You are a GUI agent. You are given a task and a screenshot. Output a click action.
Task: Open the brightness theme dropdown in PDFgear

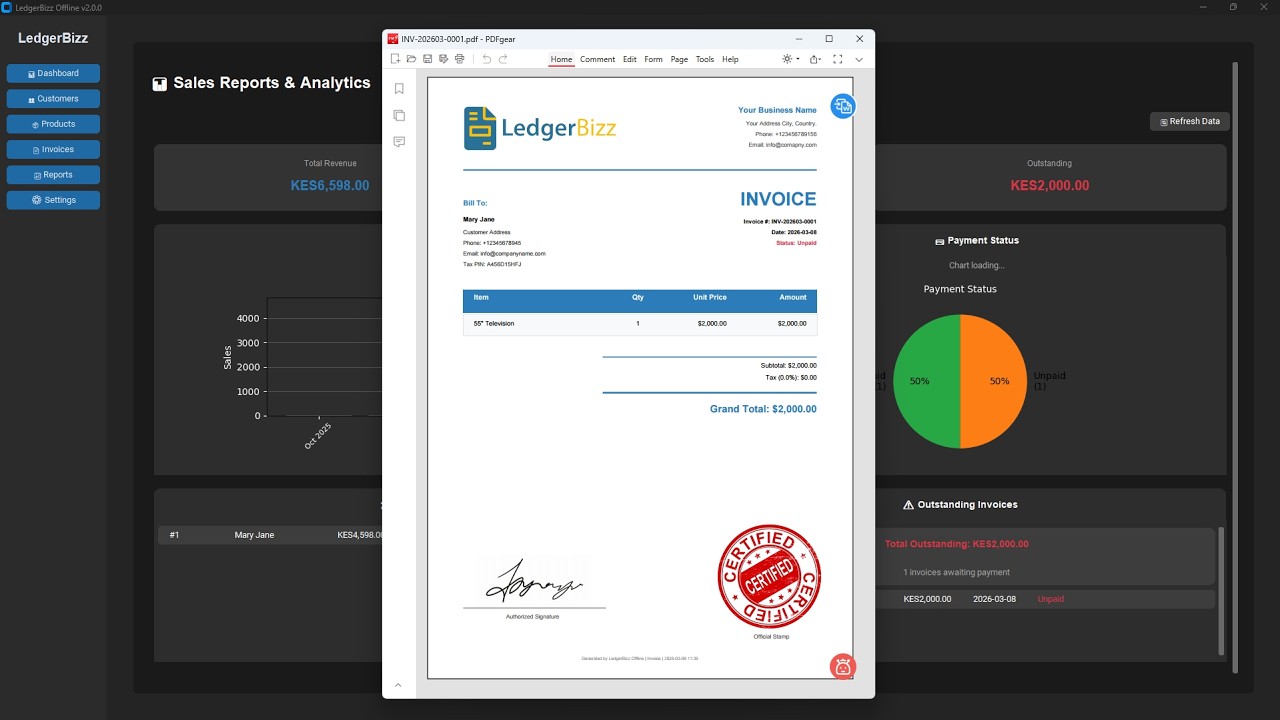click(790, 59)
